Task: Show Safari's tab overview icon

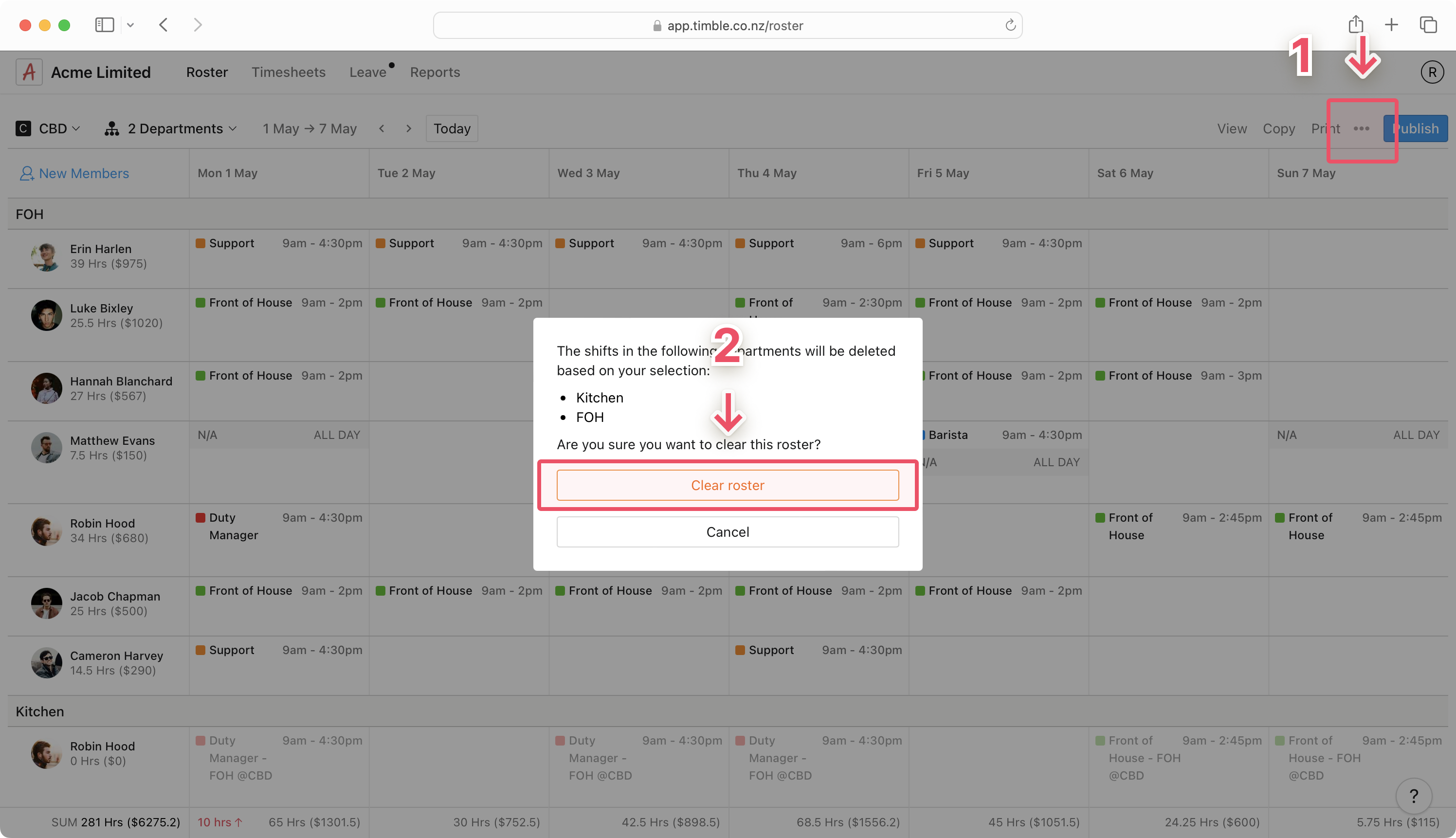Action: [1428, 25]
